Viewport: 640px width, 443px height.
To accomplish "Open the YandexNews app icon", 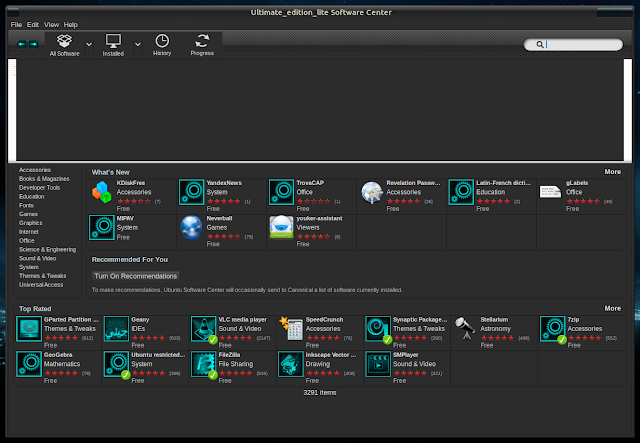I will pyautogui.click(x=191, y=192).
